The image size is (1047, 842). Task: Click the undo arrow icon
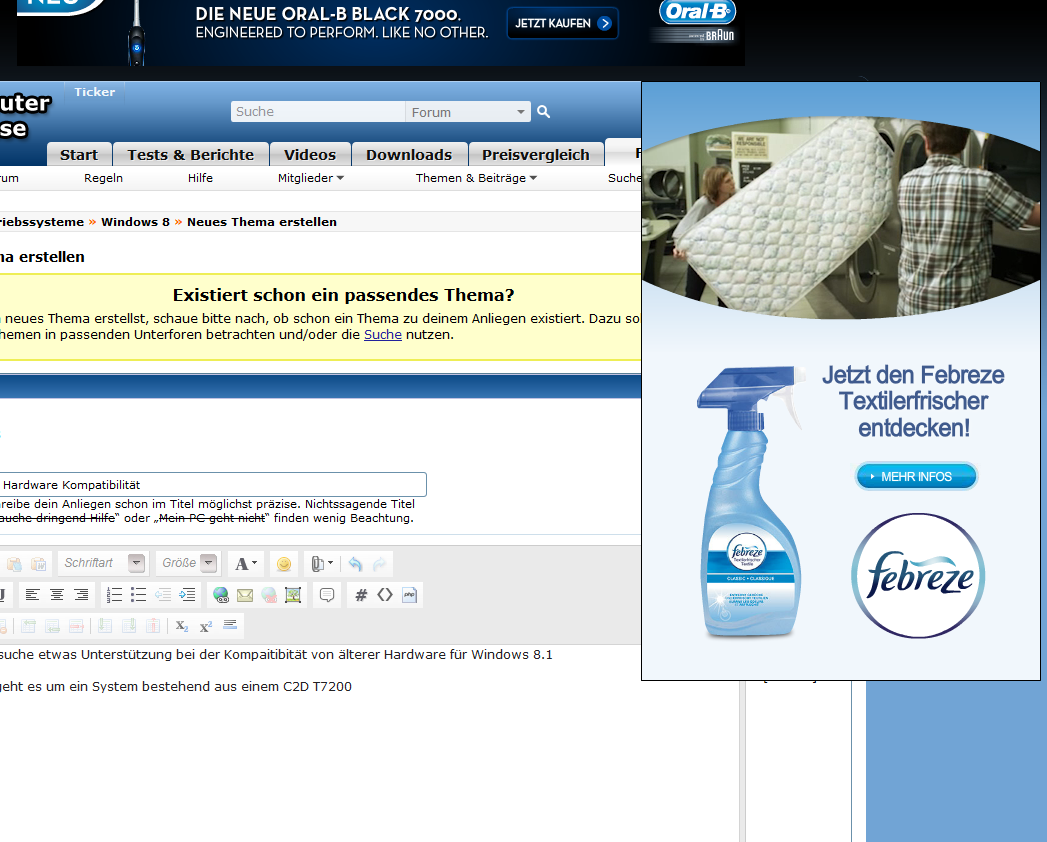(355, 564)
